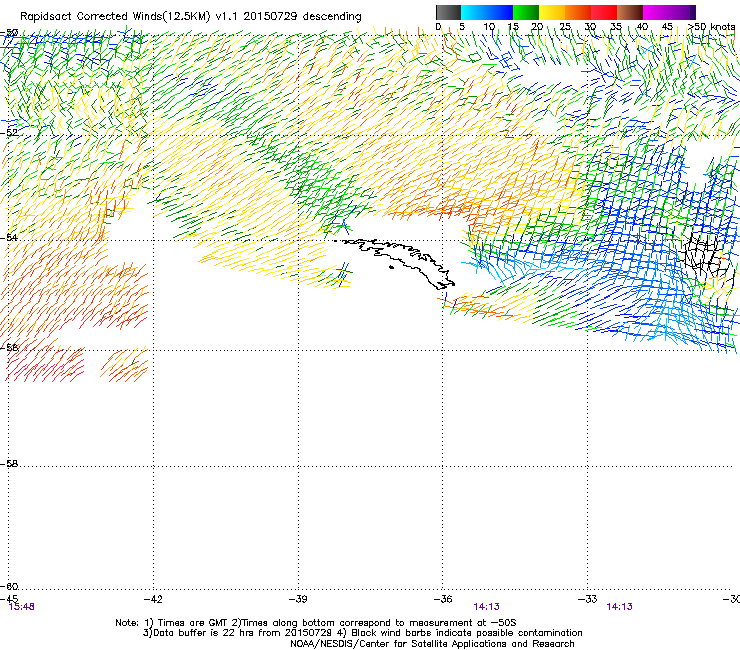The image size is (740, 650).
Task: Click the South Georgia island outline
Action: point(399,262)
